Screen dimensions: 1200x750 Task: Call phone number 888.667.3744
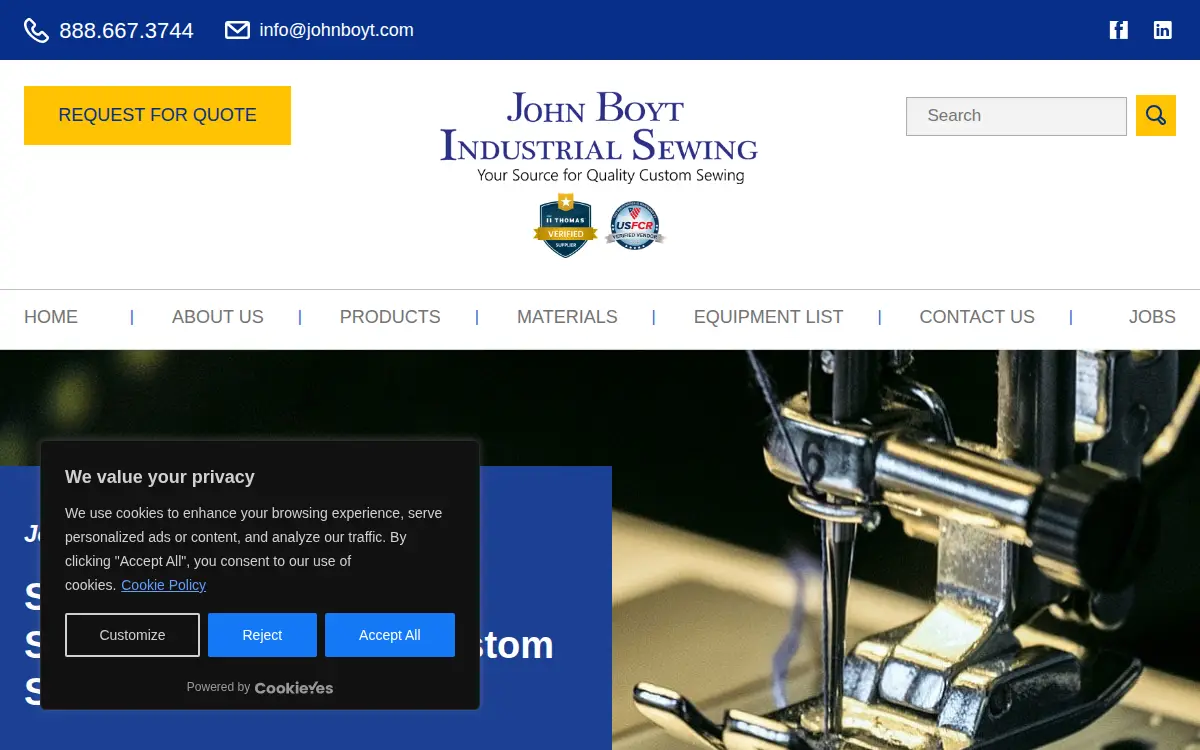coord(126,31)
